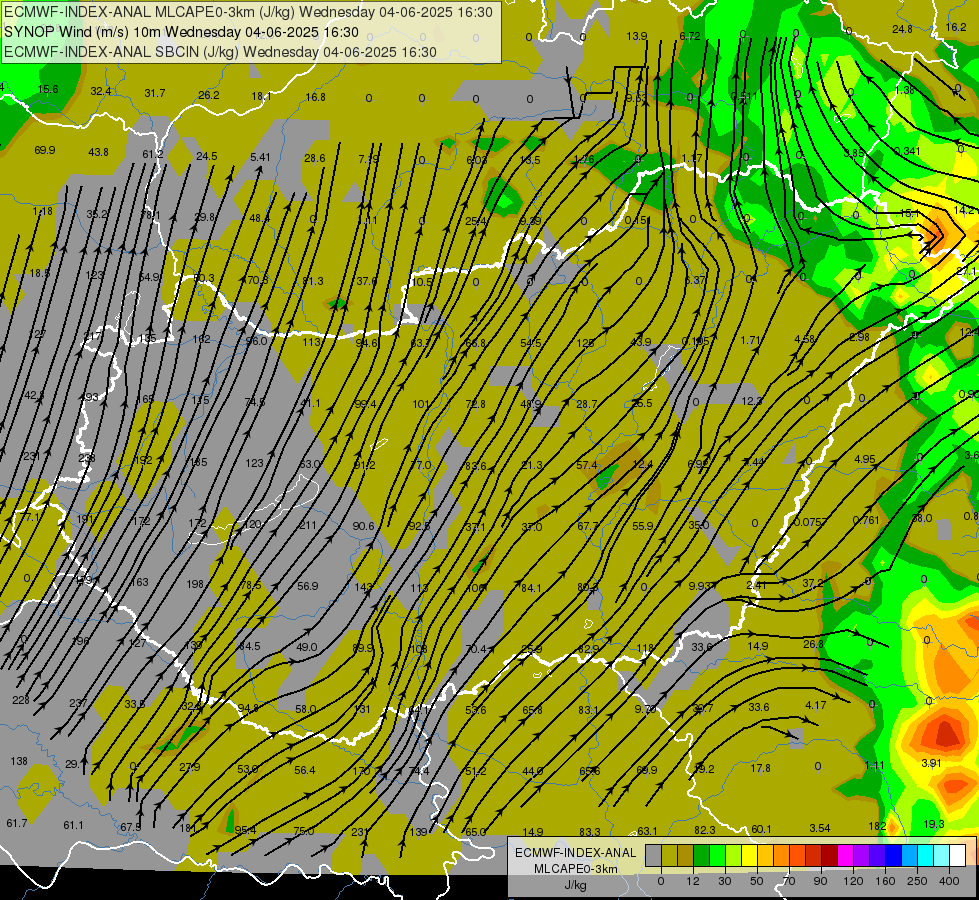Click the 120 tick label on legend
The height and width of the screenshot is (900, 979).
852,881
